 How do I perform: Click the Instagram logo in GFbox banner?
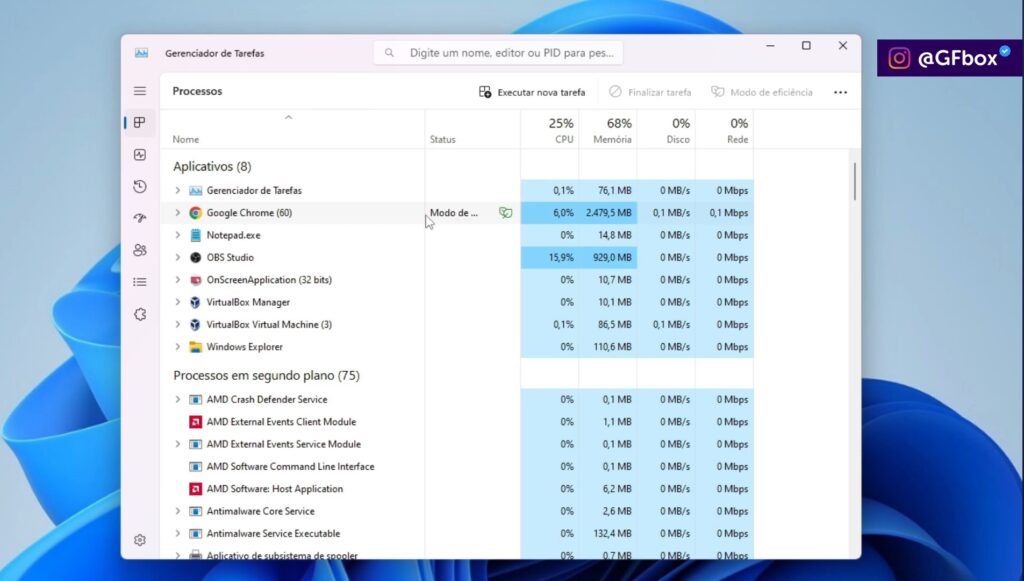[x=899, y=58]
